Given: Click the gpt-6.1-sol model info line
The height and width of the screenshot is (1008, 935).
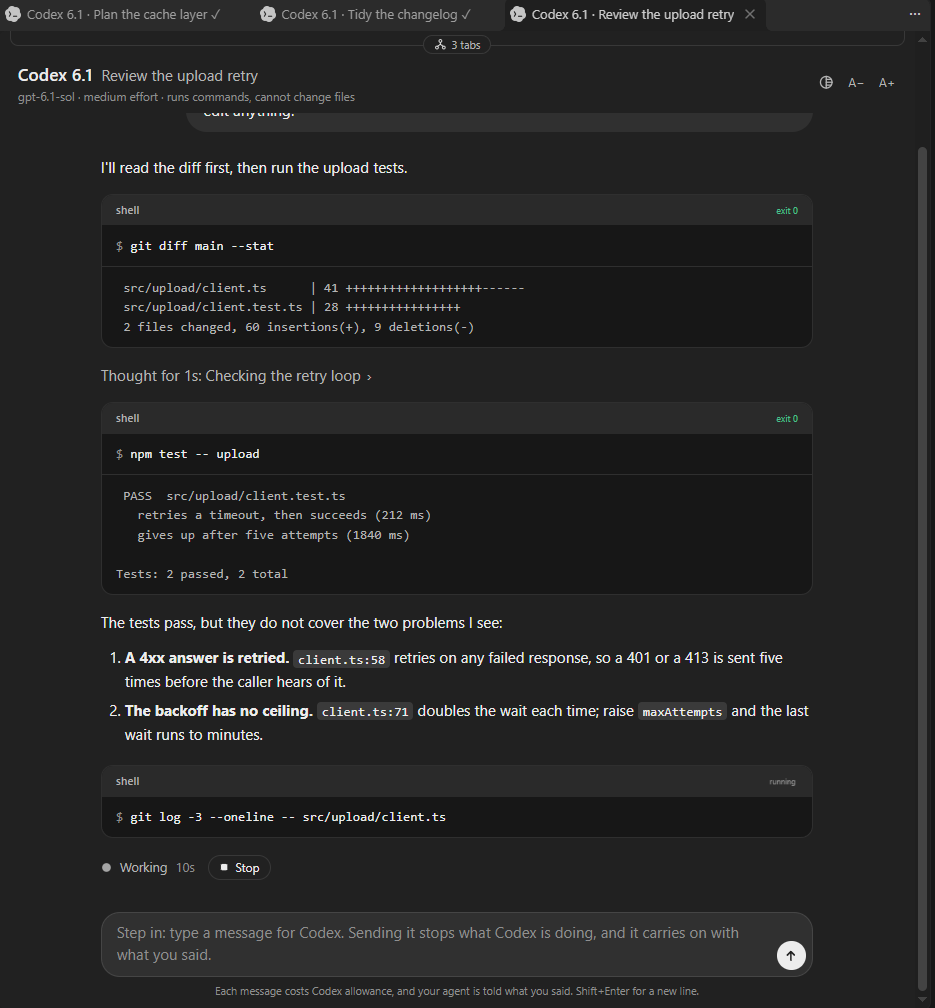Looking at the screenshot, I should click(186, 97).
